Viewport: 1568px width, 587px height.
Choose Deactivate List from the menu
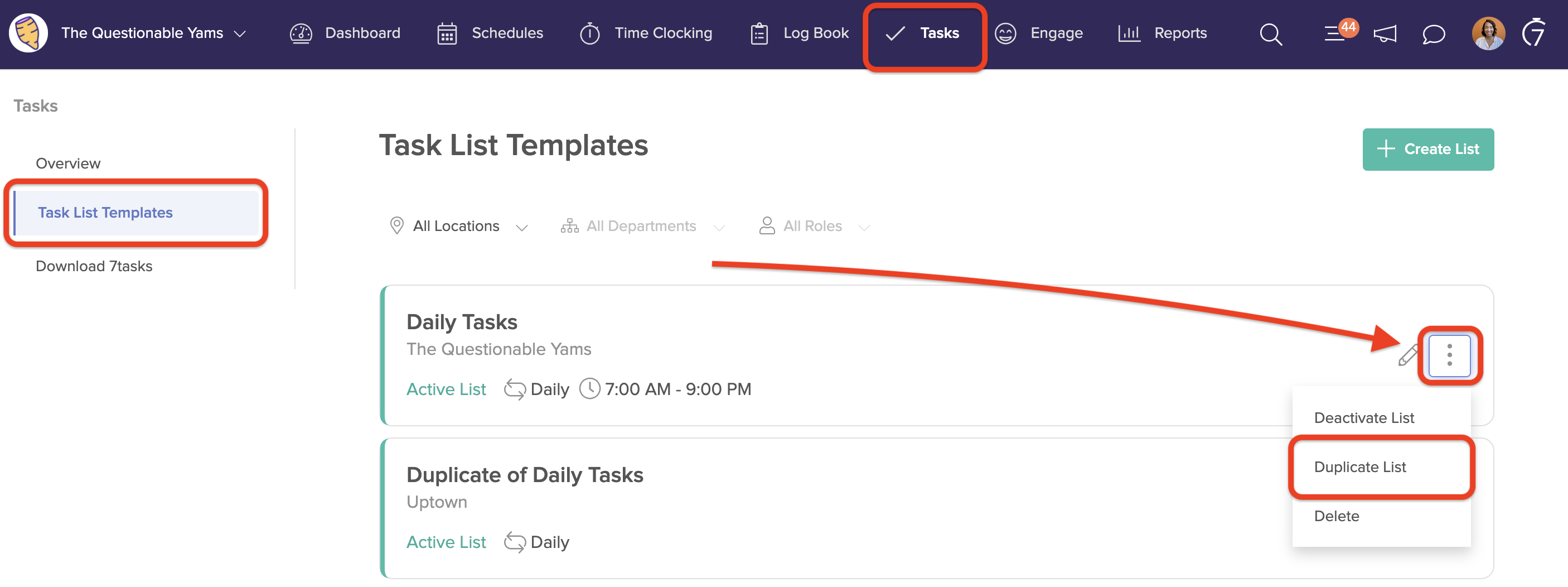tap(1363, 418)
